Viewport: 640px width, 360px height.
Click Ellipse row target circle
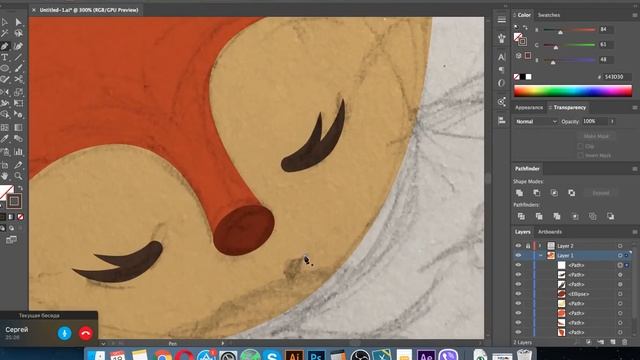[x=620, y=294]
